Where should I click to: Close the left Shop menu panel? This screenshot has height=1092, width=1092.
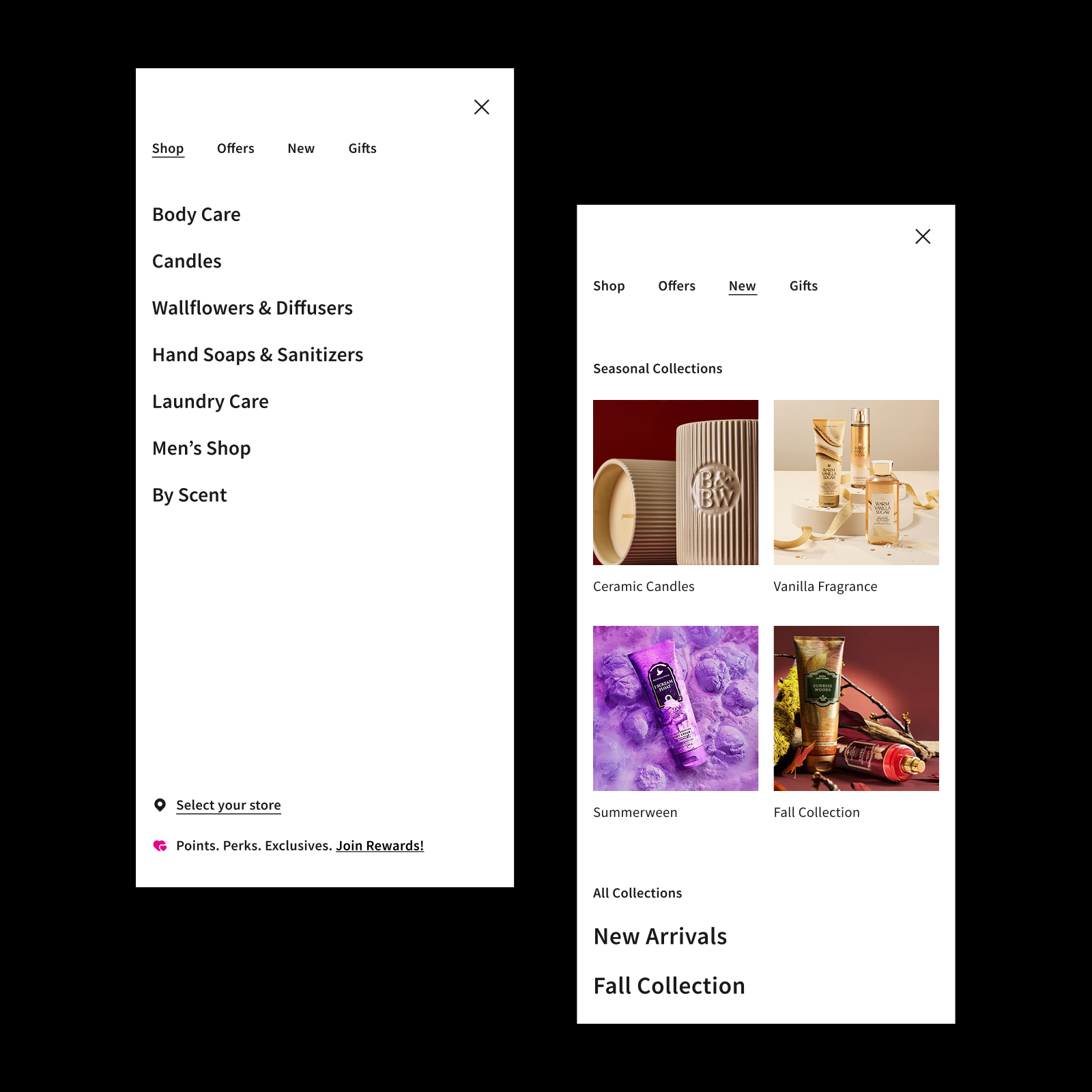click(x=482, y=107)
